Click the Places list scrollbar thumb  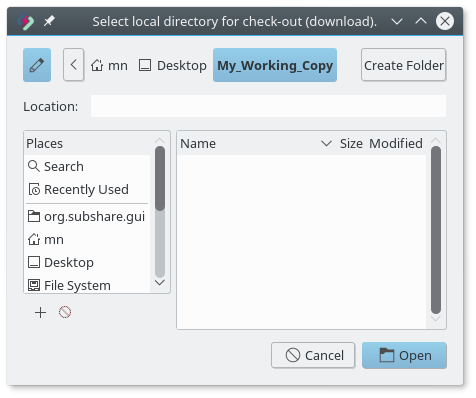tap(160, 178)
